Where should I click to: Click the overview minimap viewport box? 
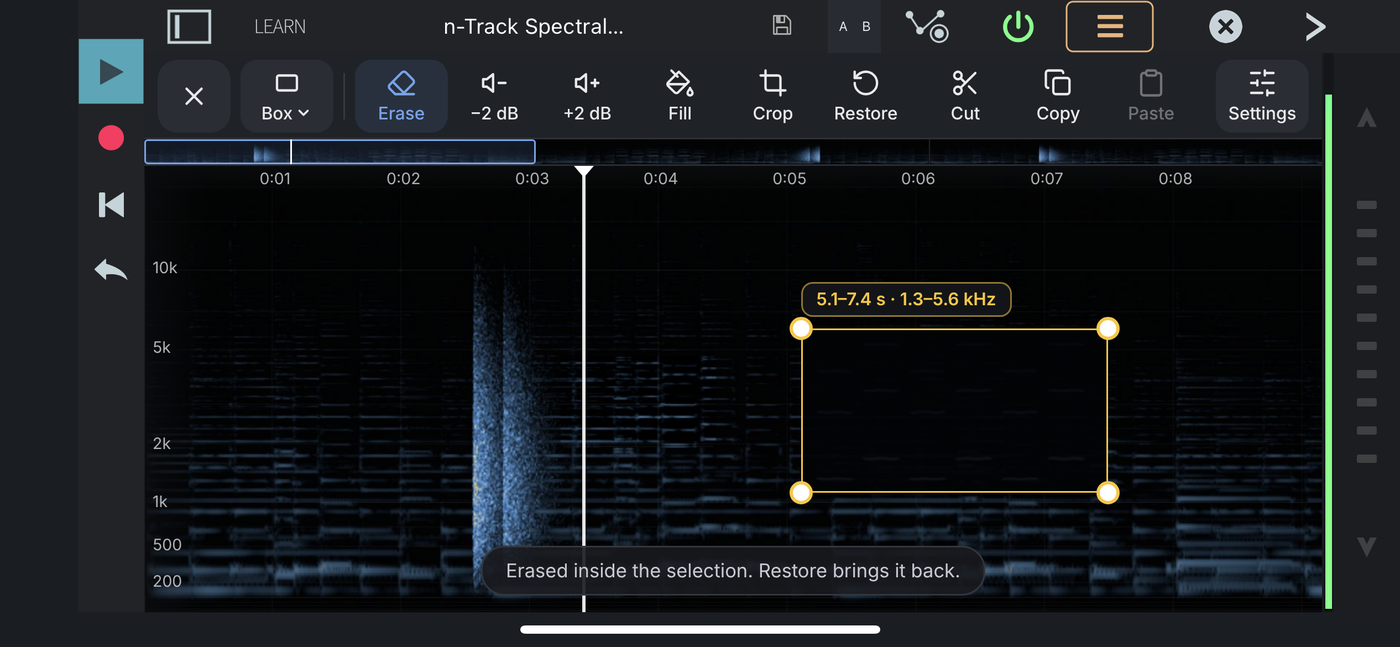coord(340,152)
